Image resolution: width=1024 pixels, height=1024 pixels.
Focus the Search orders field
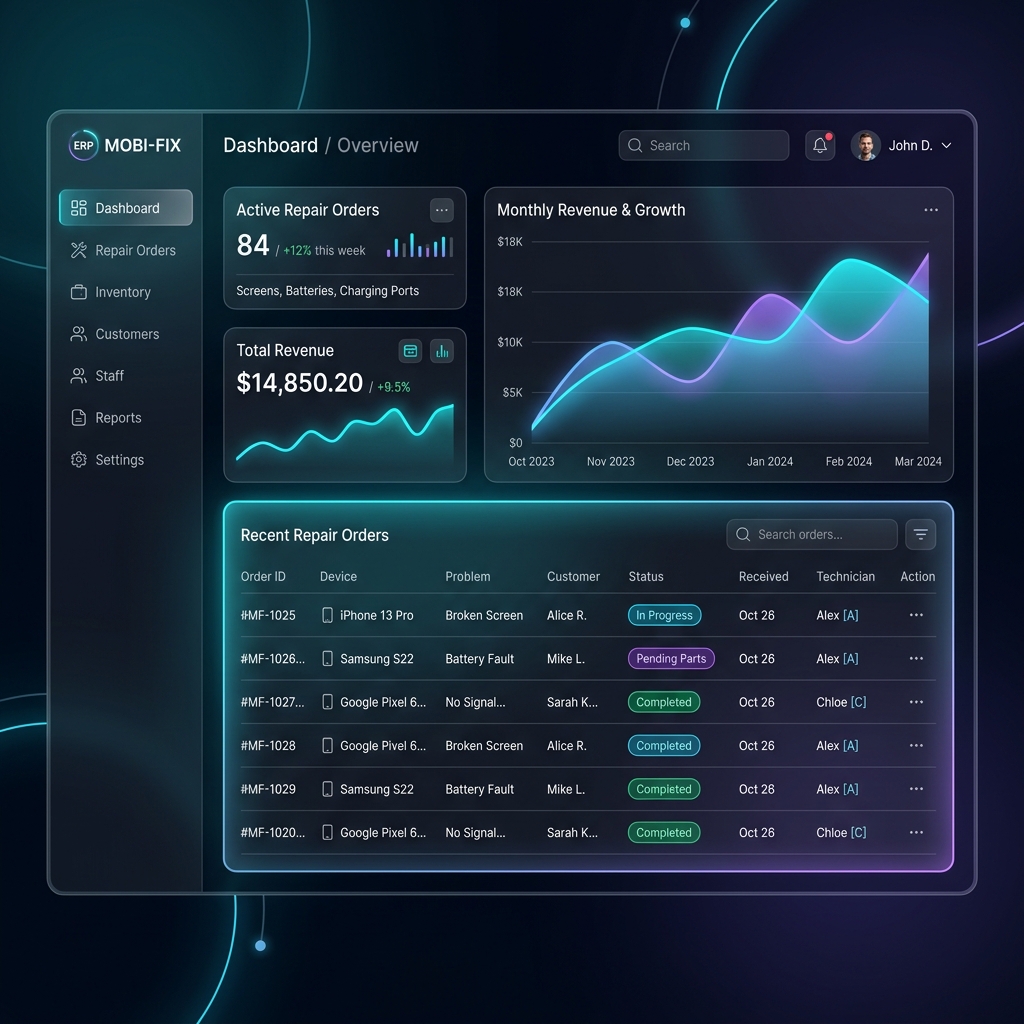pyautogui.click(x=812, y=534)
